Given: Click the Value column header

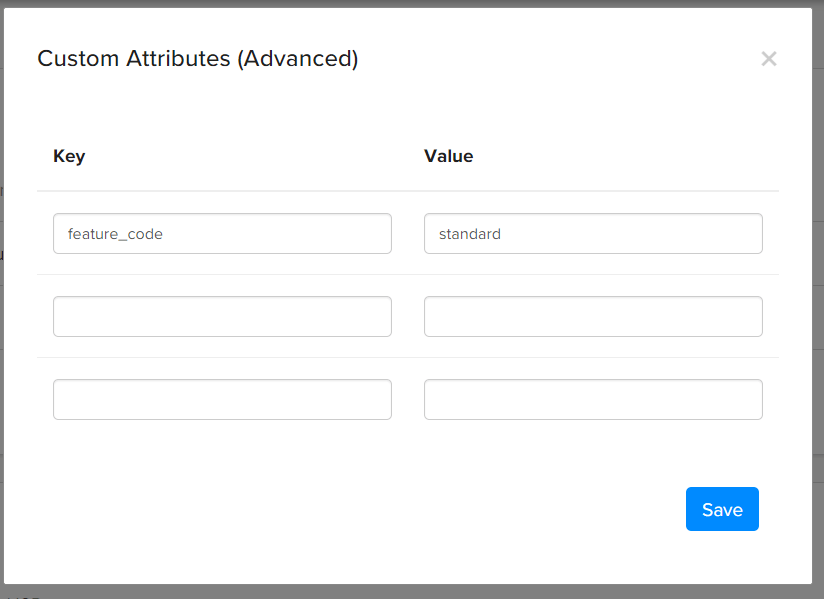Looking at the screenshot, I should 448,156.
